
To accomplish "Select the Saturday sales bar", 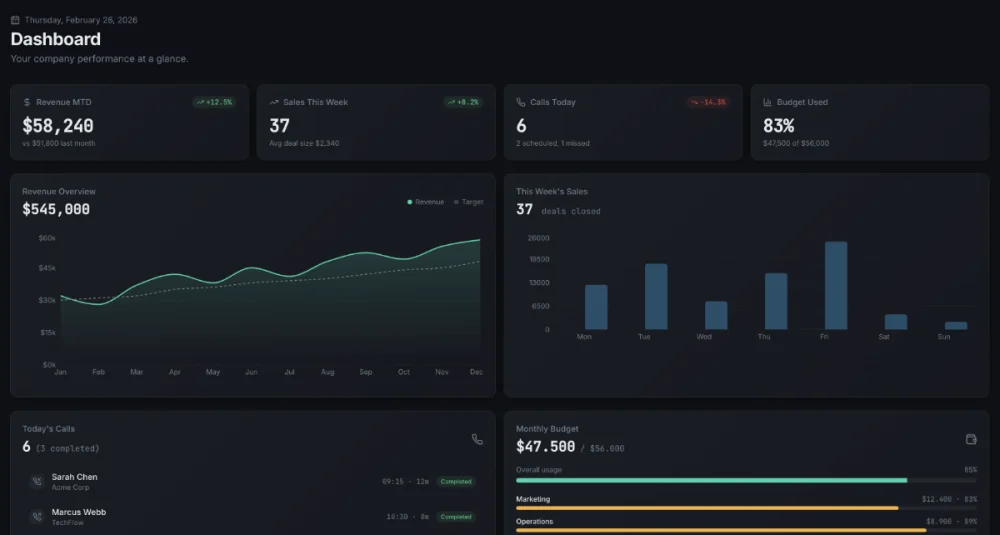I will point(896,322).
